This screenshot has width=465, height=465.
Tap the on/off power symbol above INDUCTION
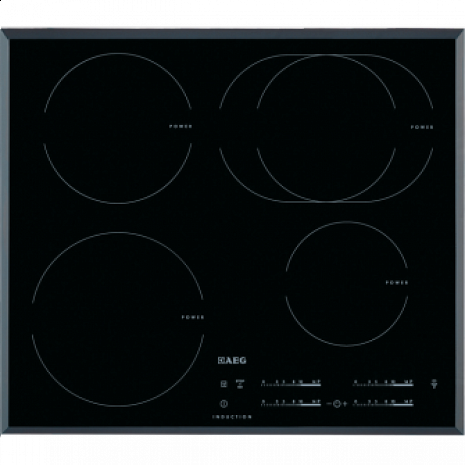coord(224,404)
